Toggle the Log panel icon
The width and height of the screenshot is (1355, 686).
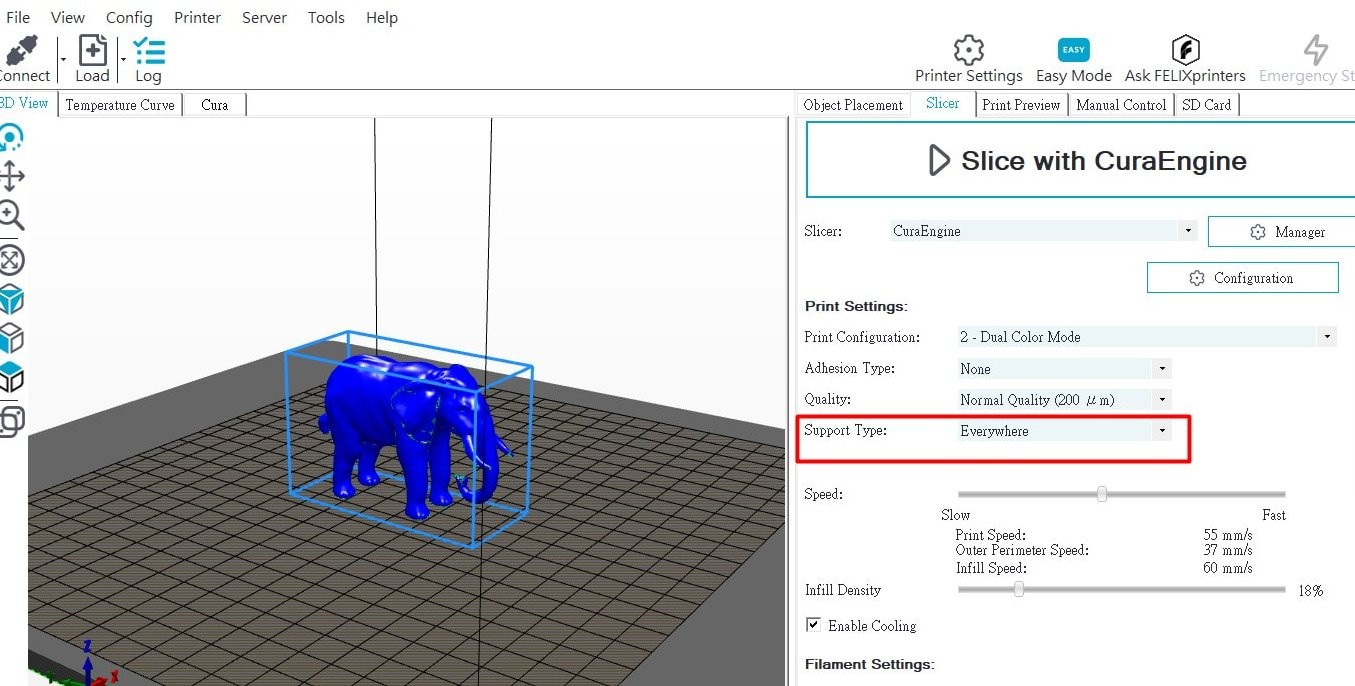click(149, 50)
